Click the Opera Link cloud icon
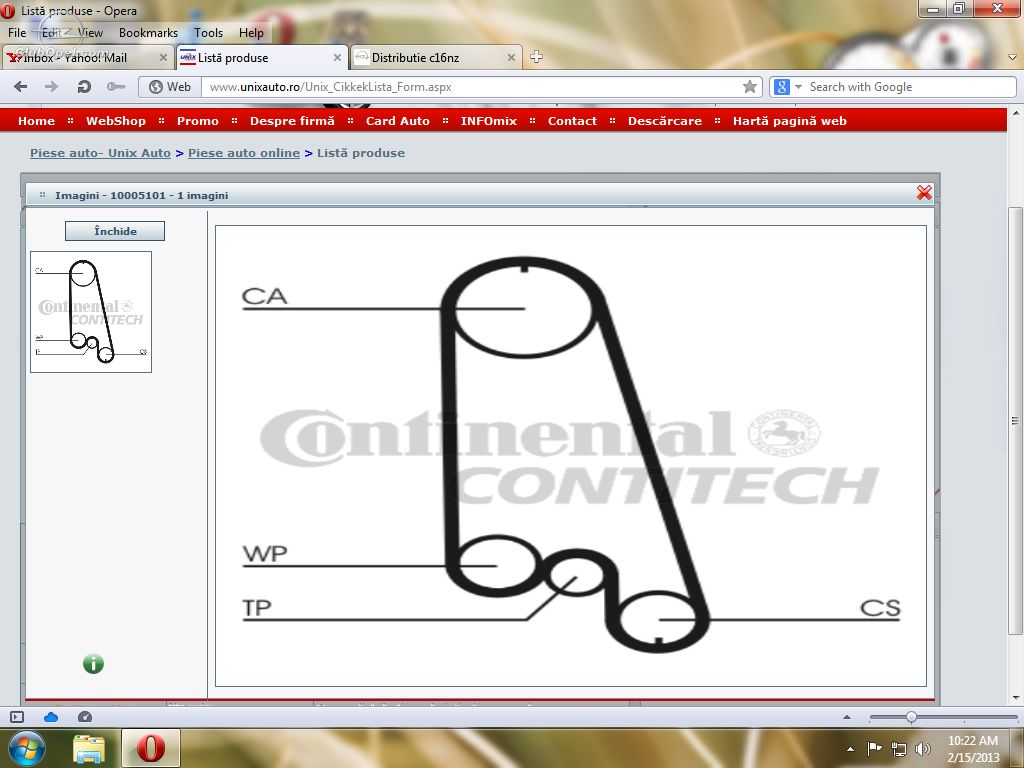Screen dimensions: 1024x768 [x=51, y=717]
